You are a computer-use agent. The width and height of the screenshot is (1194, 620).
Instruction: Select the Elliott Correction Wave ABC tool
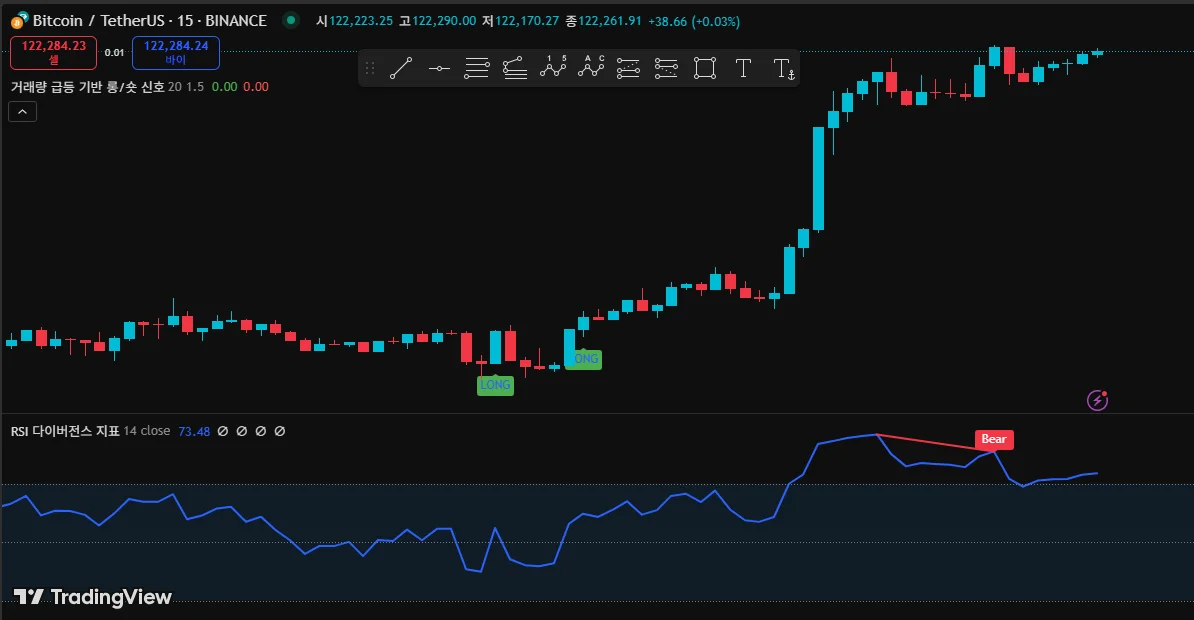click(x=591, y=69)
